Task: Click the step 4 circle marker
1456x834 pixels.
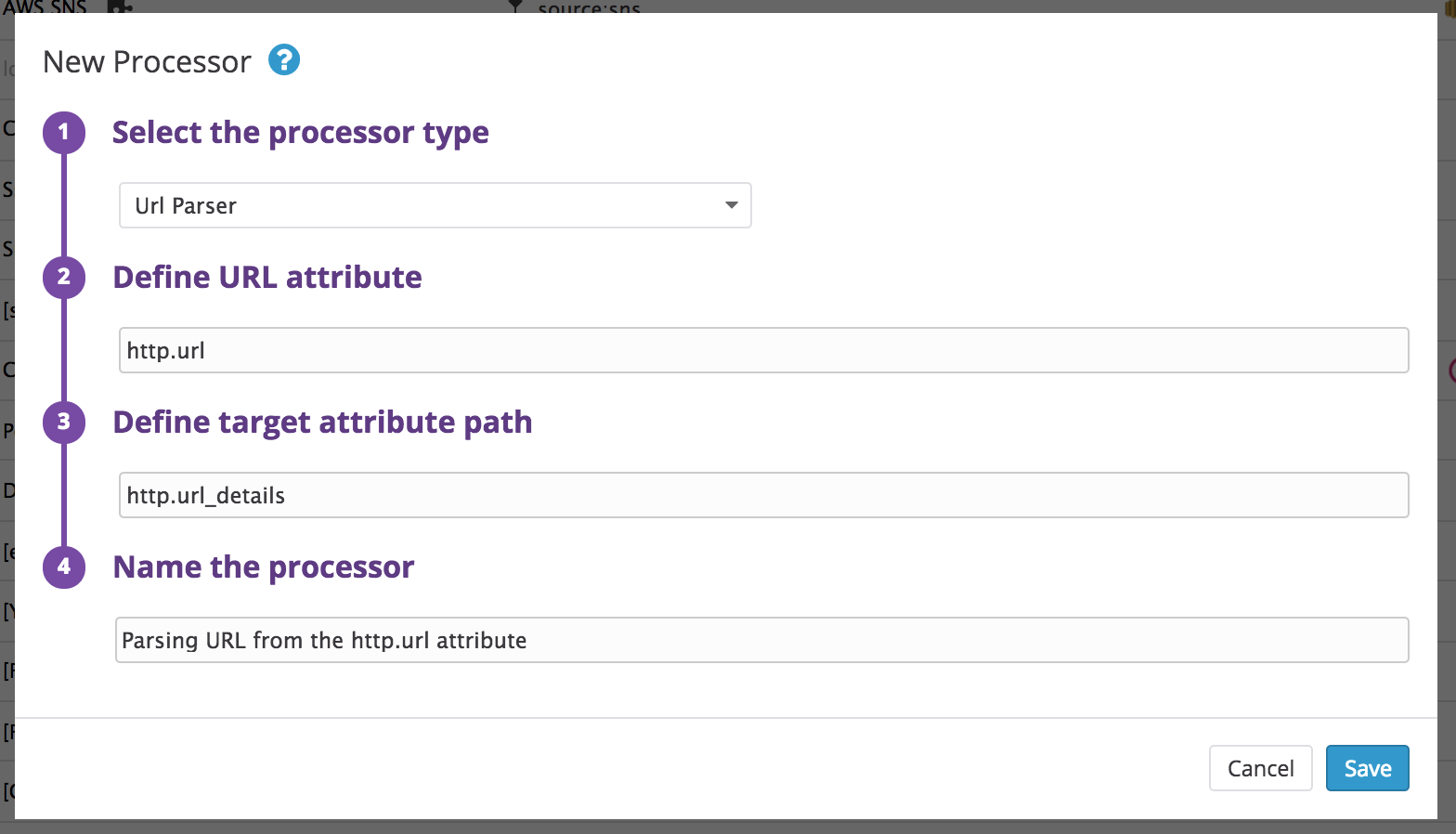Action: click(63, 567)
